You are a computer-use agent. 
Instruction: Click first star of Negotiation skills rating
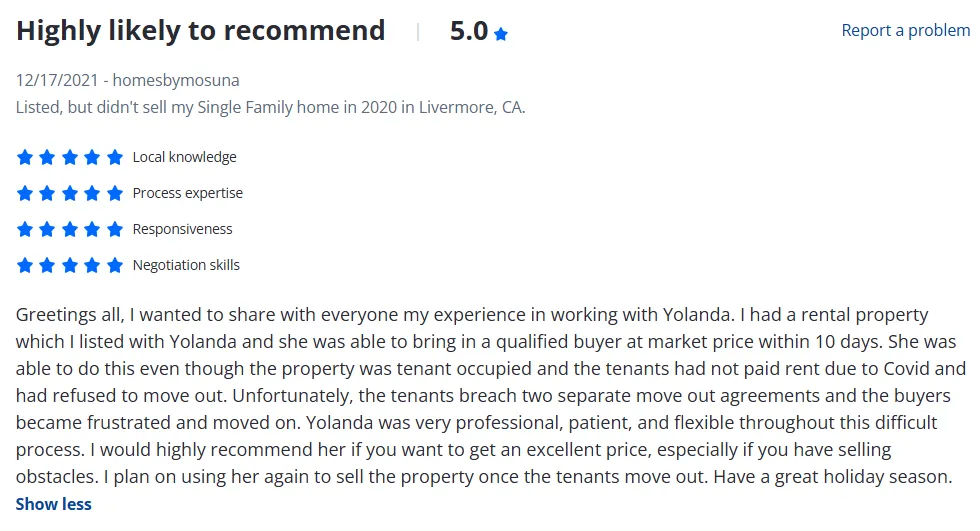tap(25, 266)
